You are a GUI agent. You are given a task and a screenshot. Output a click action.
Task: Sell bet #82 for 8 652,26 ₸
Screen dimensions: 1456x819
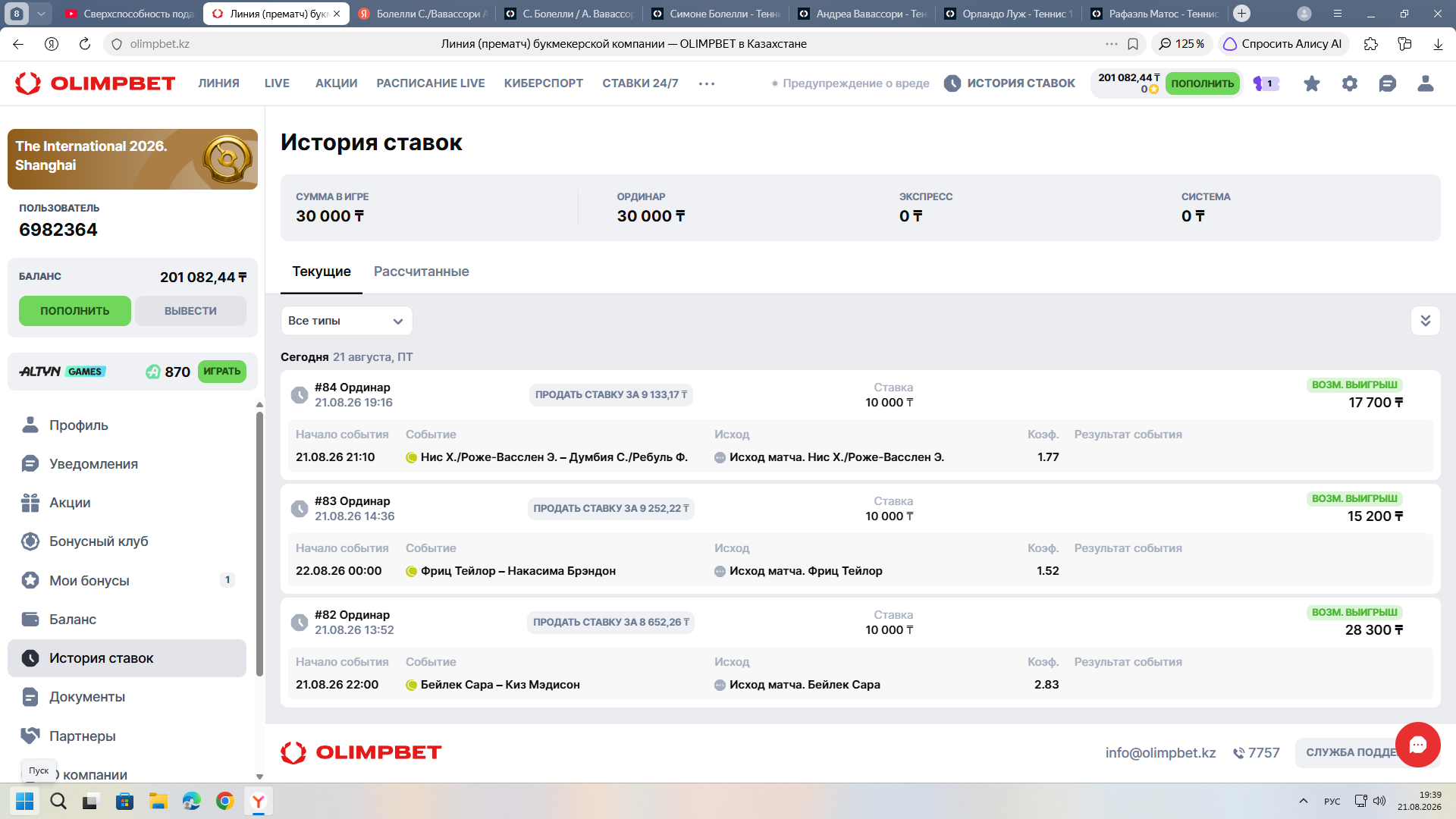611,623
